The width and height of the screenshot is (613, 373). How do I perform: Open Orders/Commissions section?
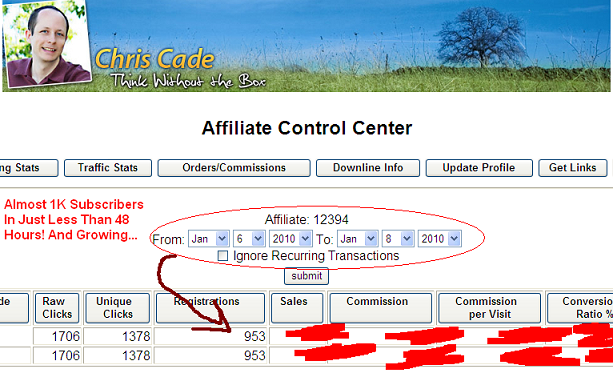click(x=234, y=168)
